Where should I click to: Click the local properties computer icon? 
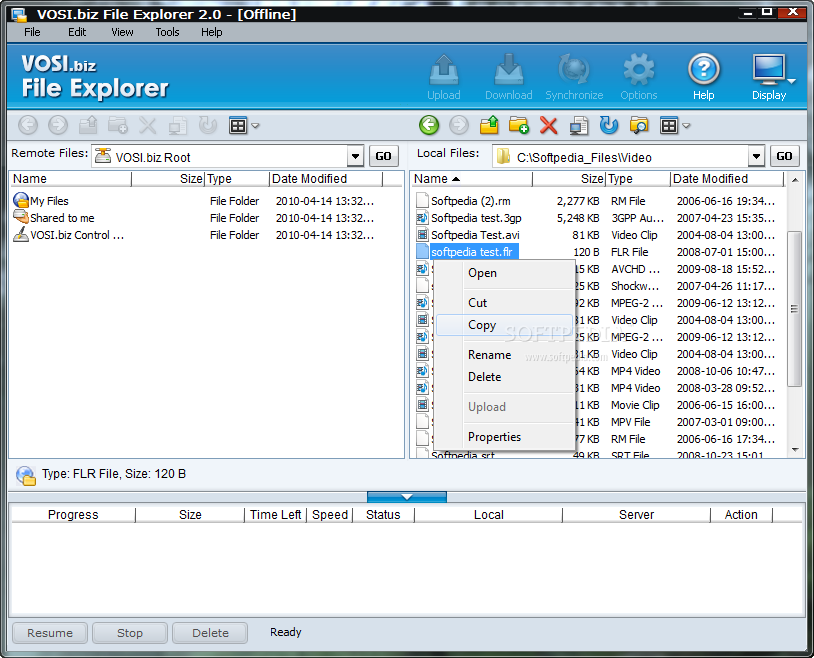(x=578, y=125)
